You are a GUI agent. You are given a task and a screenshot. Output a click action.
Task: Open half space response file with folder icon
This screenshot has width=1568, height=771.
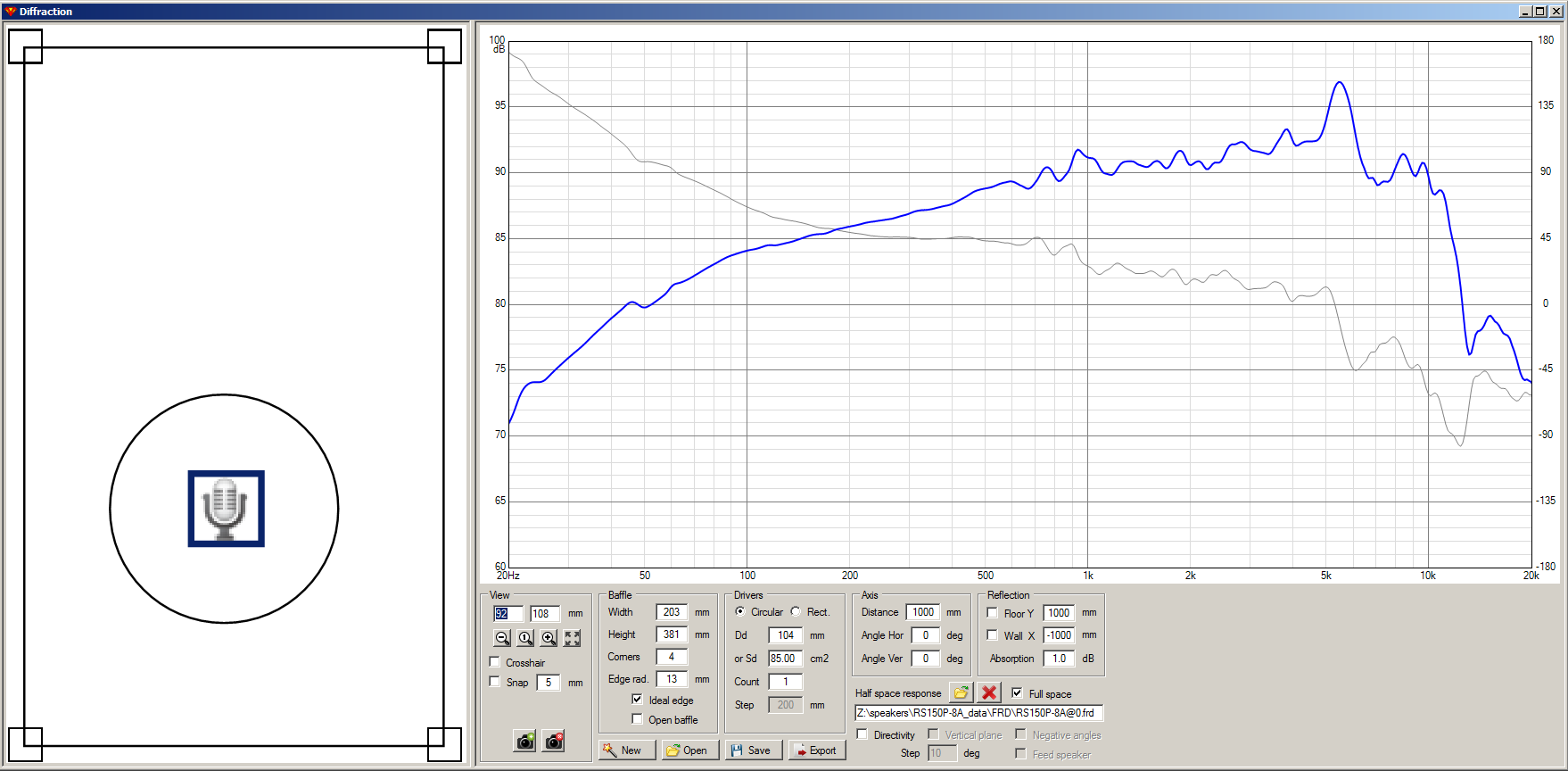[961, 692]
